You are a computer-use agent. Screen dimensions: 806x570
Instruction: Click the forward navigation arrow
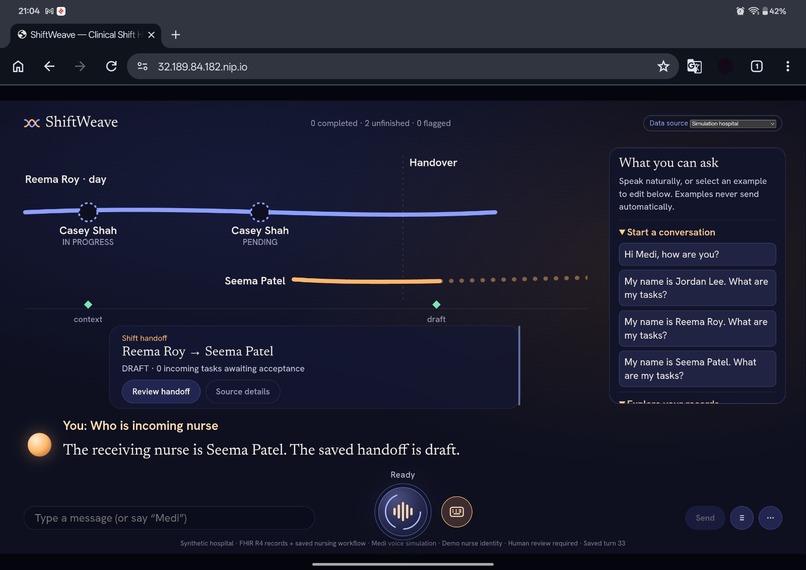[80, 66]
